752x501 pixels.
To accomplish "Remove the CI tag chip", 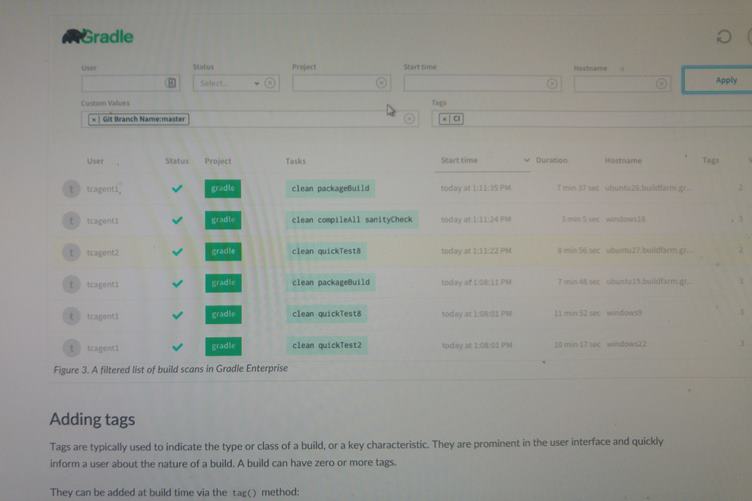I will click(x=445, y=119).
